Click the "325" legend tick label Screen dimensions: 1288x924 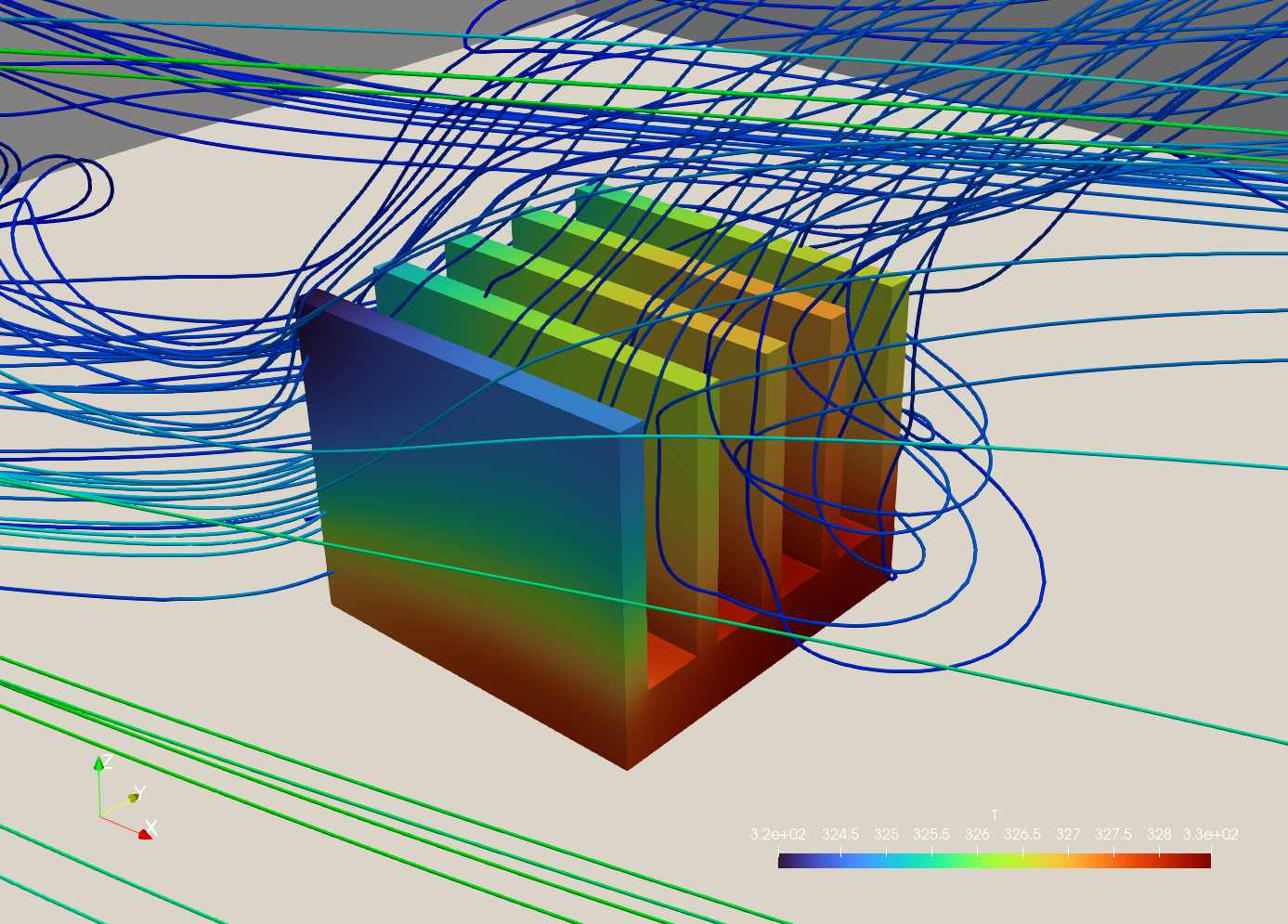click(x=886, y=835)
